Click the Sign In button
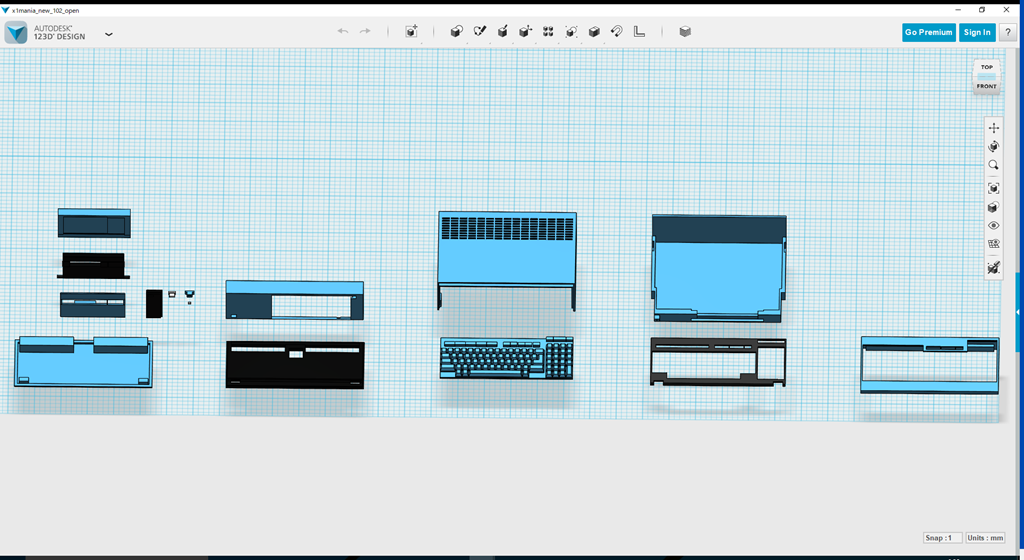The height and width of the screenshot is (560, 1024). click(977, 32)
